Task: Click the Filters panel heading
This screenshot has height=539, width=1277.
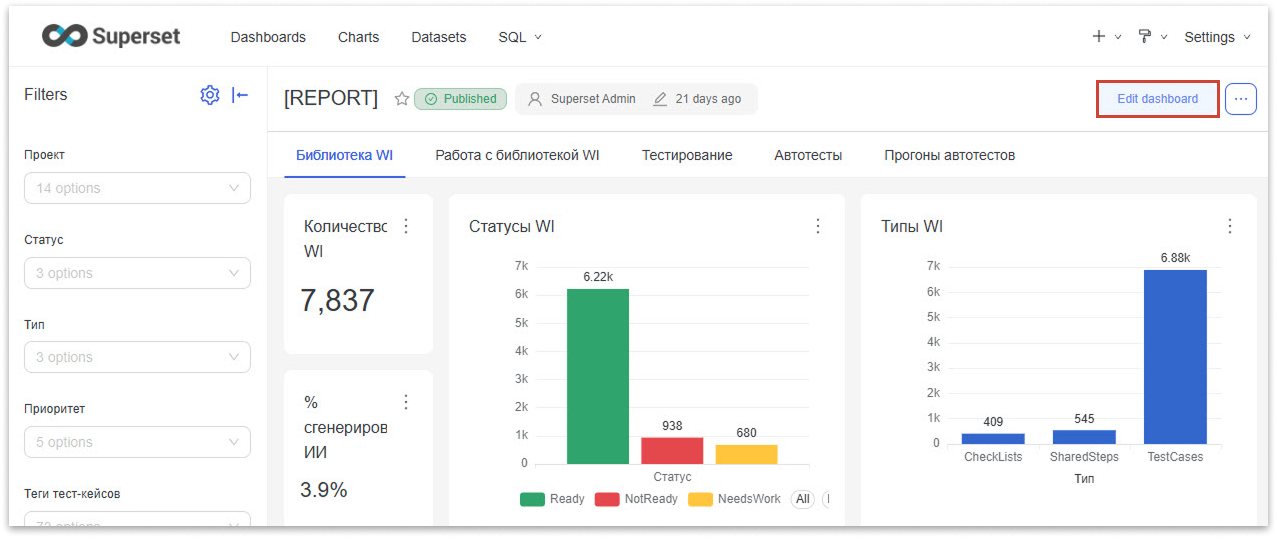Action: (x=46, y=95)
